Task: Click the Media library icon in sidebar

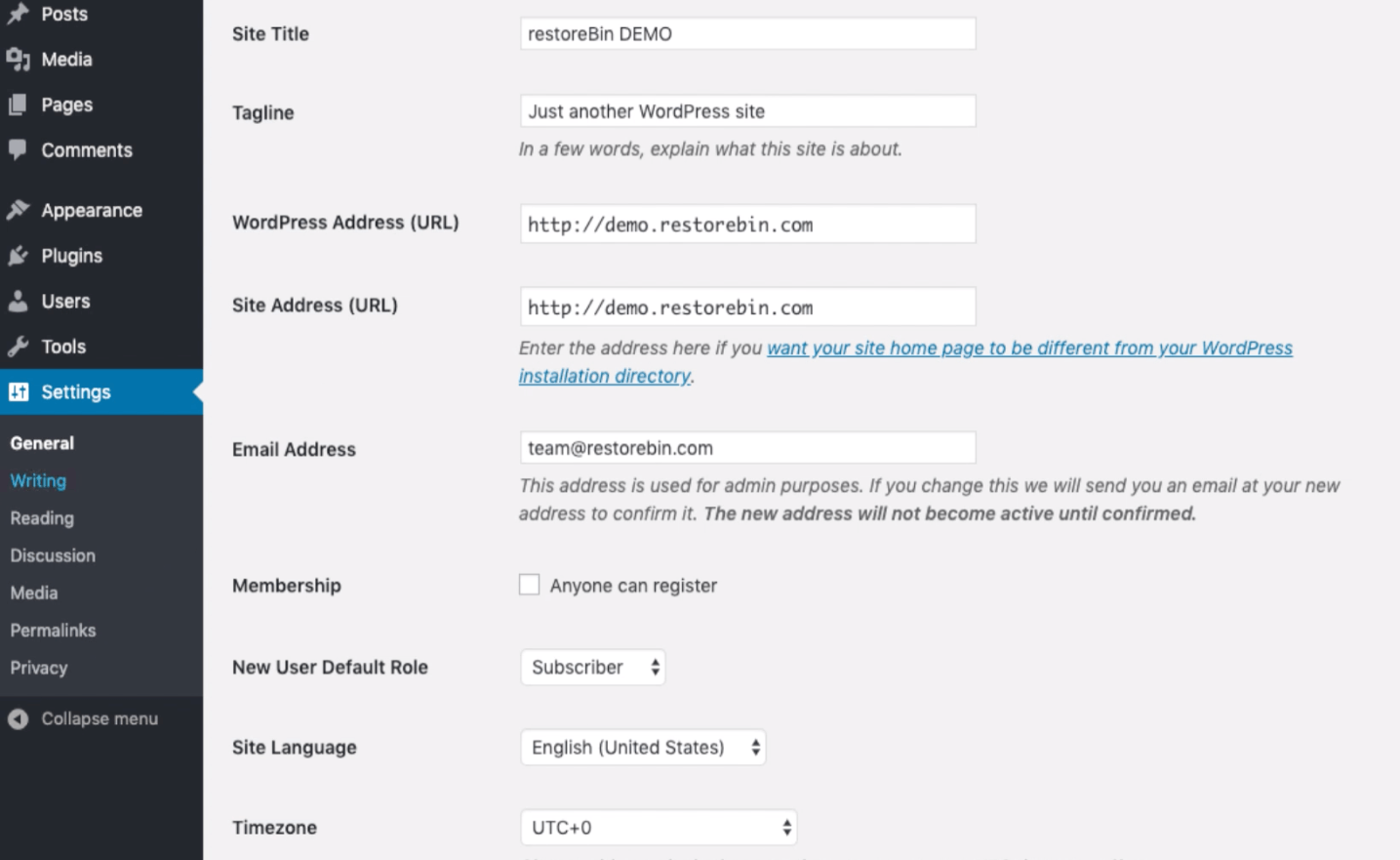Action: point(18,60)
